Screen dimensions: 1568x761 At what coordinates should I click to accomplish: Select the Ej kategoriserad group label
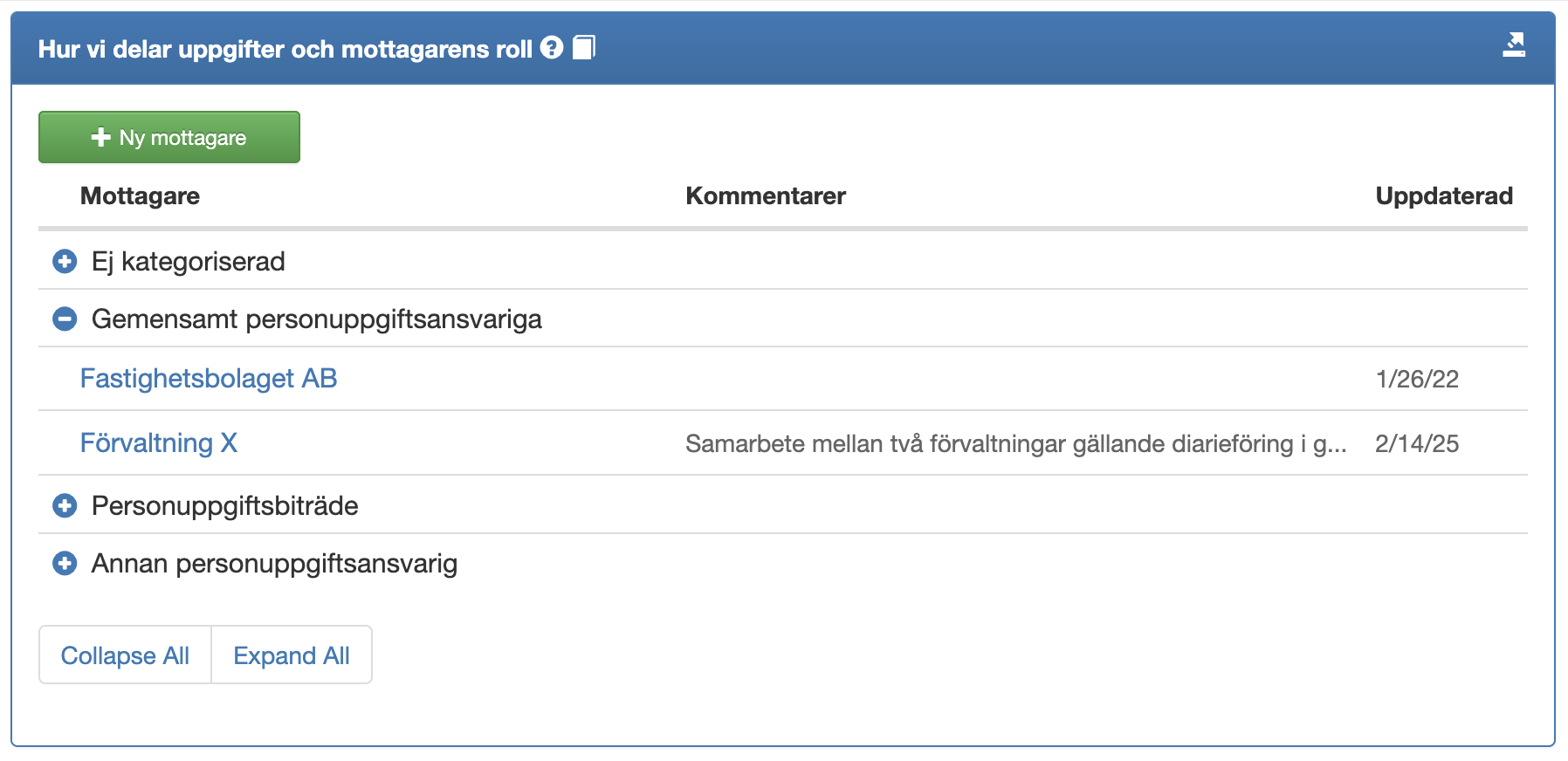(x=189, y=262)
